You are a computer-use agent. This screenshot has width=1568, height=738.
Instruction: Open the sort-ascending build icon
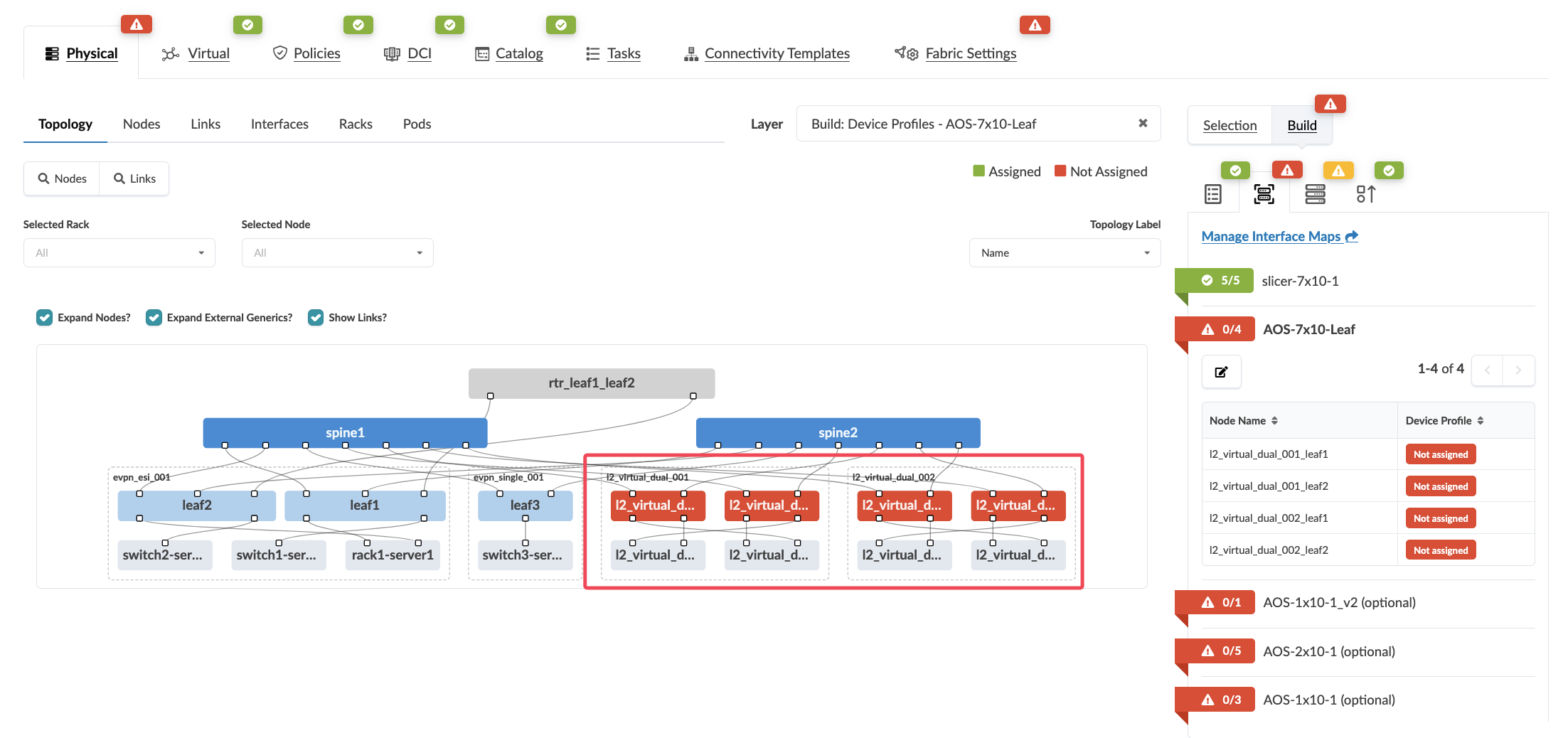pos(1365,194)
